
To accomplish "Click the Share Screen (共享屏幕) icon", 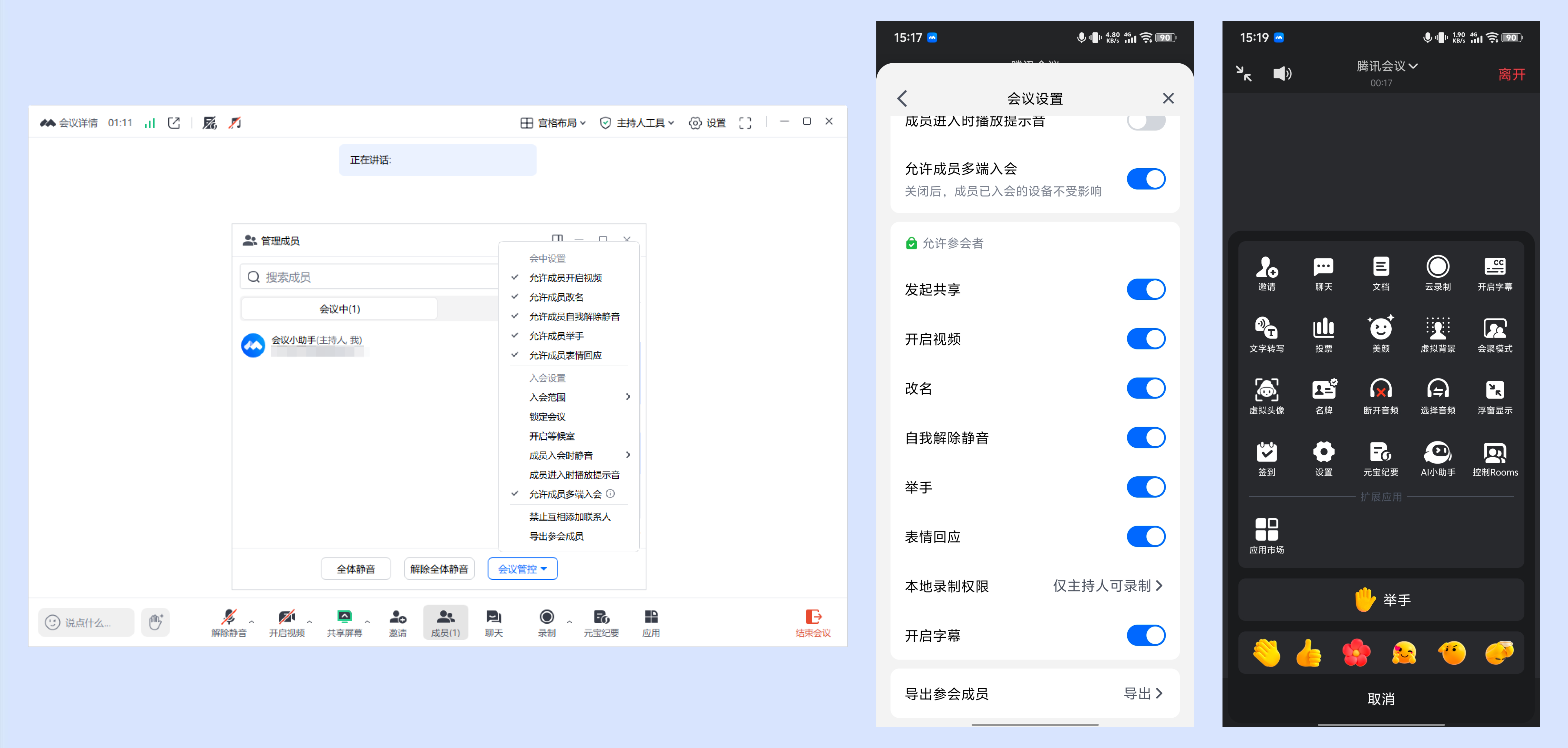I will (x=344, y=617).
